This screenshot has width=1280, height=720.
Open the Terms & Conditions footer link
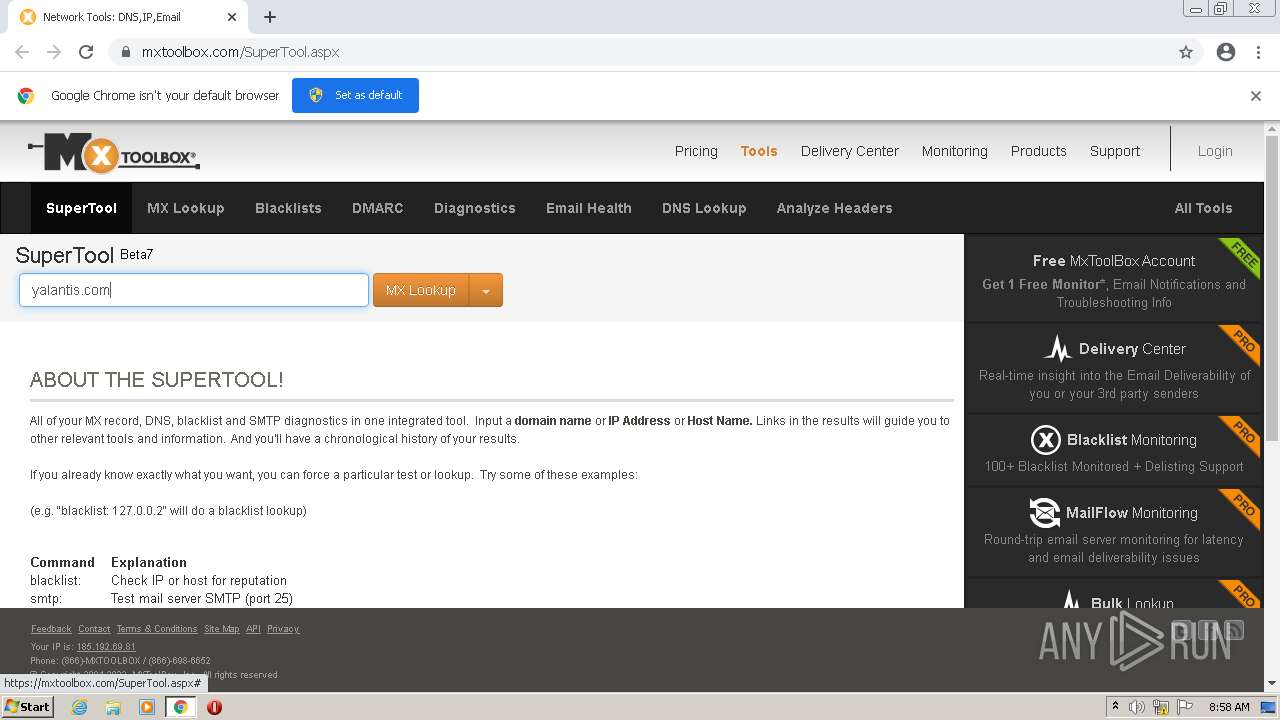click(157, 629)
